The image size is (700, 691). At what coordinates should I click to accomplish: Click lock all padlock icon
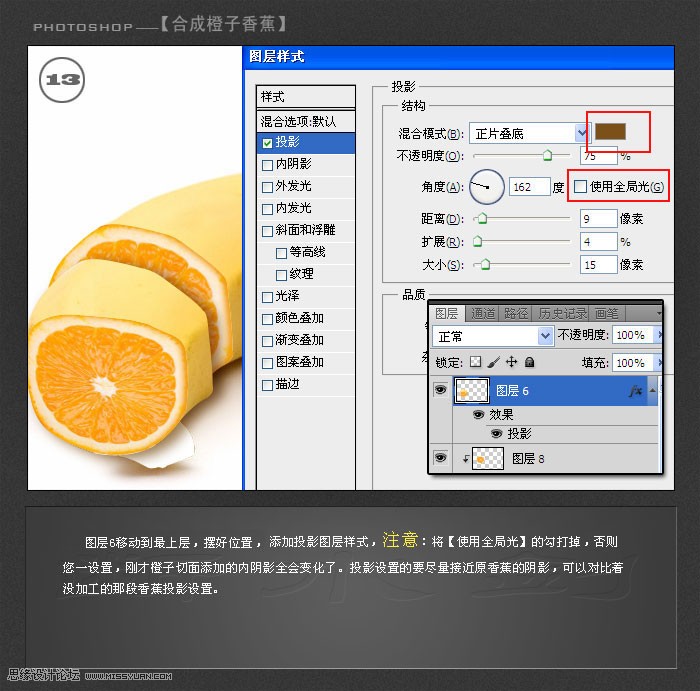coord(529,362)
